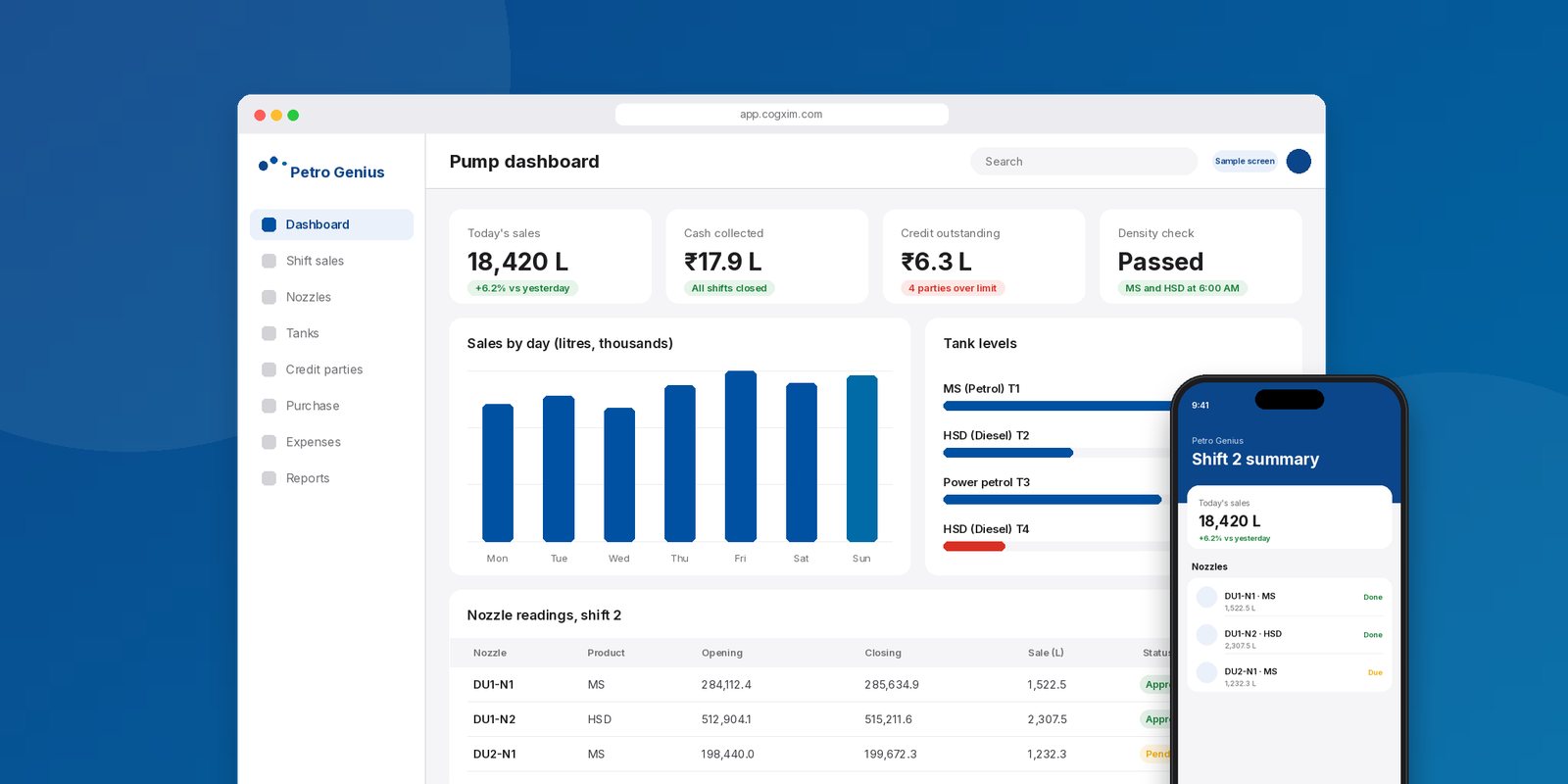Click the Credit parties sidebar icon
This screenshot has height=784, width=1568.
point(269,369)
